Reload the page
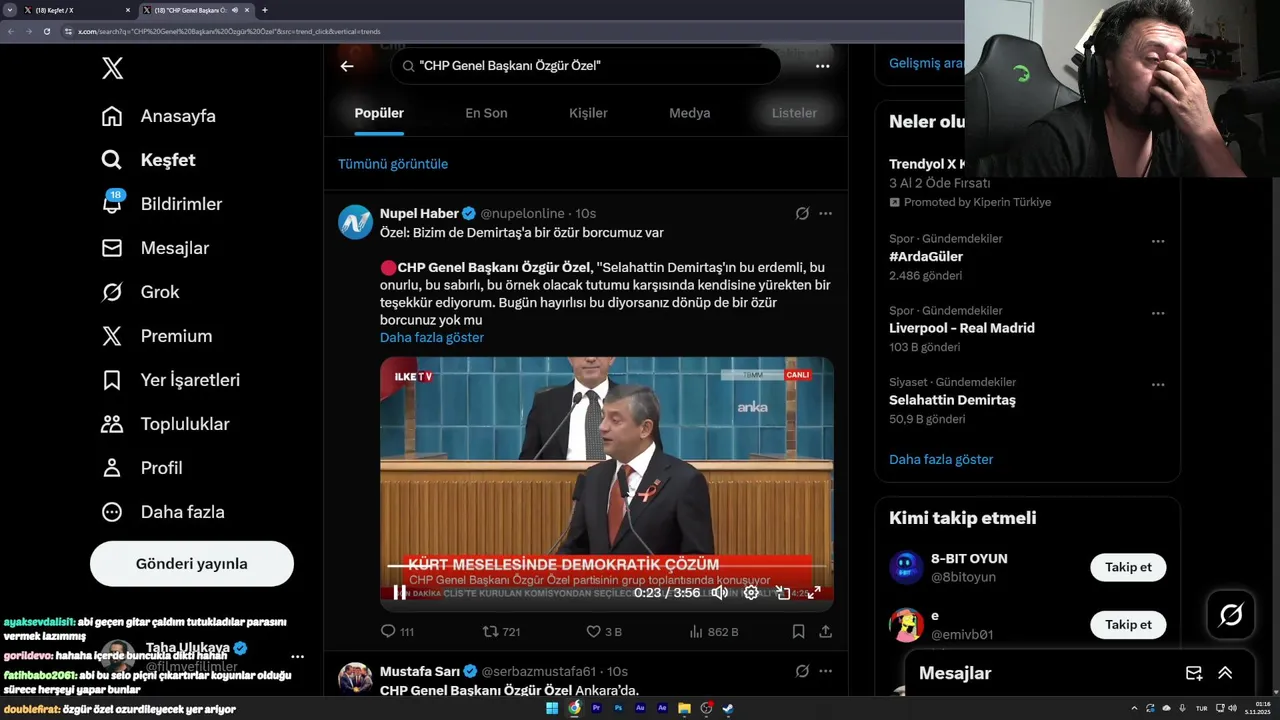Screen dimensions: 1280x720 pos(46,31)
